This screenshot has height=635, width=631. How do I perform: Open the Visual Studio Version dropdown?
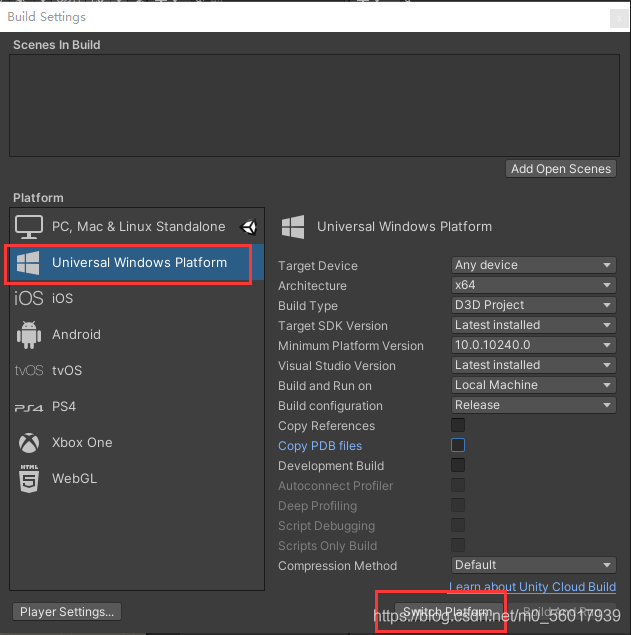point(534,365)
